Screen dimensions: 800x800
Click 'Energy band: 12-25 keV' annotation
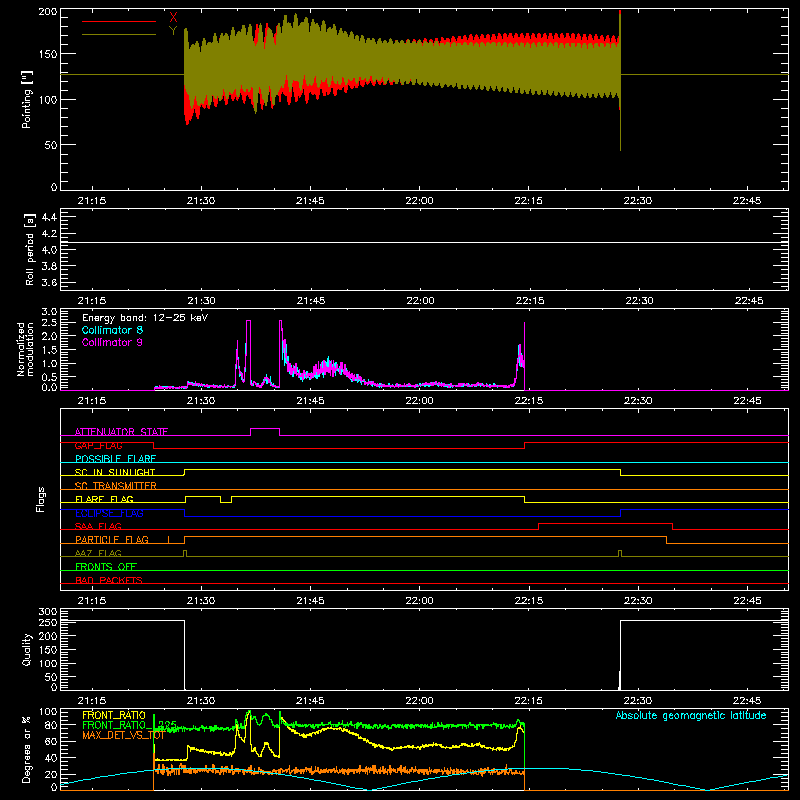[145, 318]
